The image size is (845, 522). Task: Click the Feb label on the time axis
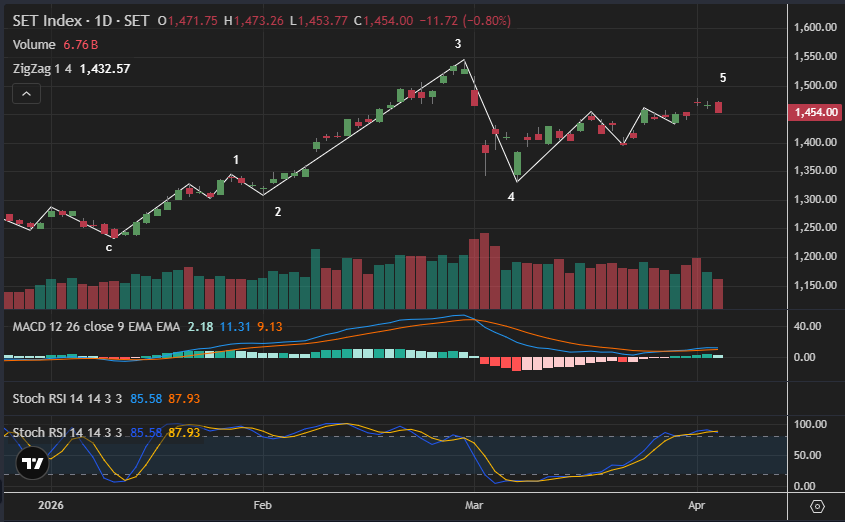[x=262, y=506]
